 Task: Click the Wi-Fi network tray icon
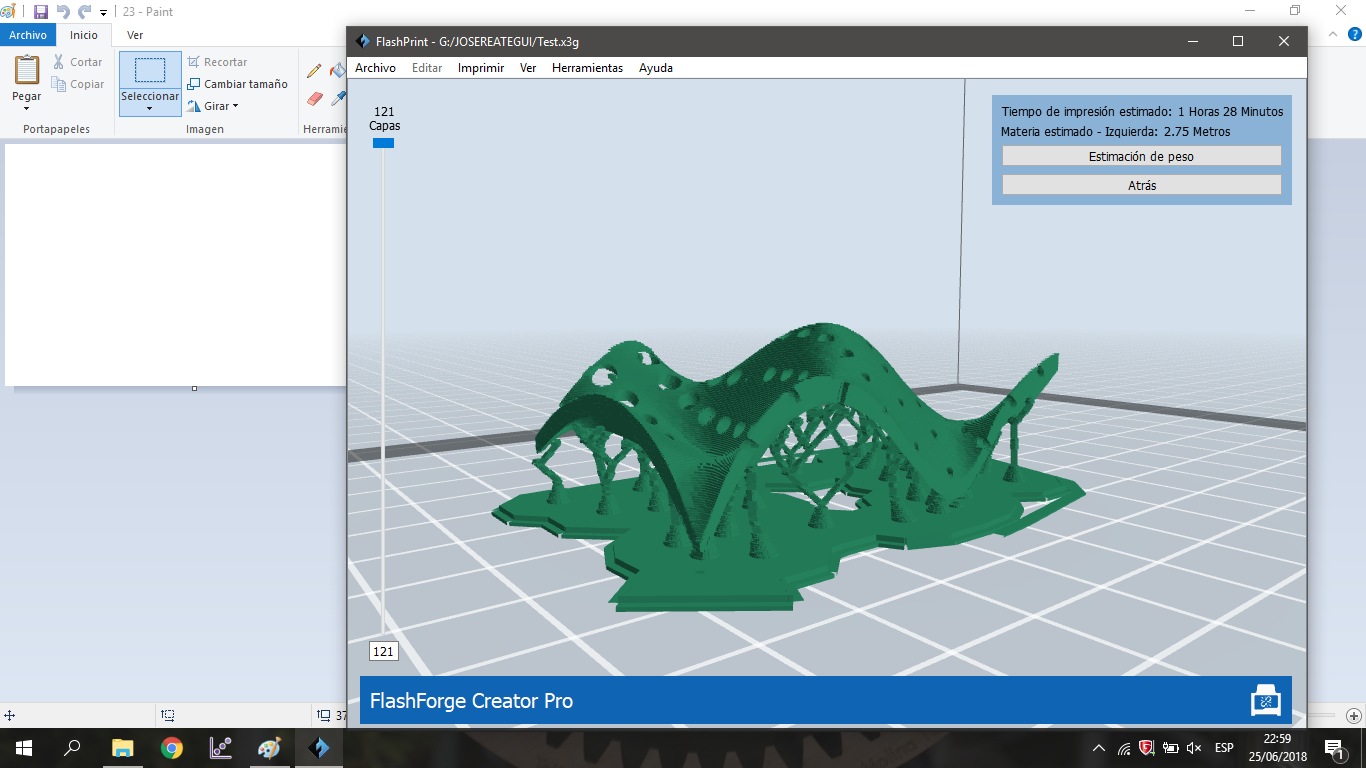[x=1124, y=748]
